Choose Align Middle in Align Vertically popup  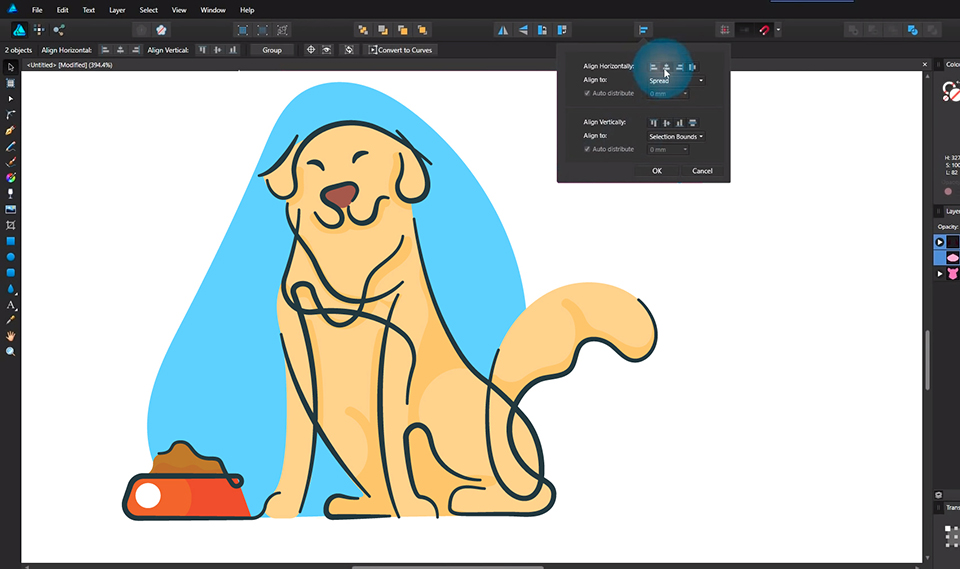(x=666, y=122)
